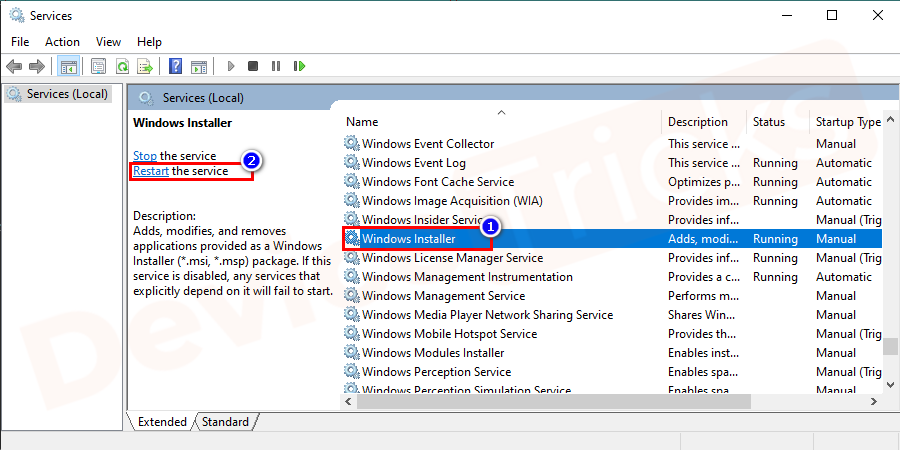
Task: Click the Restart the service link
Action: point(151,171)
